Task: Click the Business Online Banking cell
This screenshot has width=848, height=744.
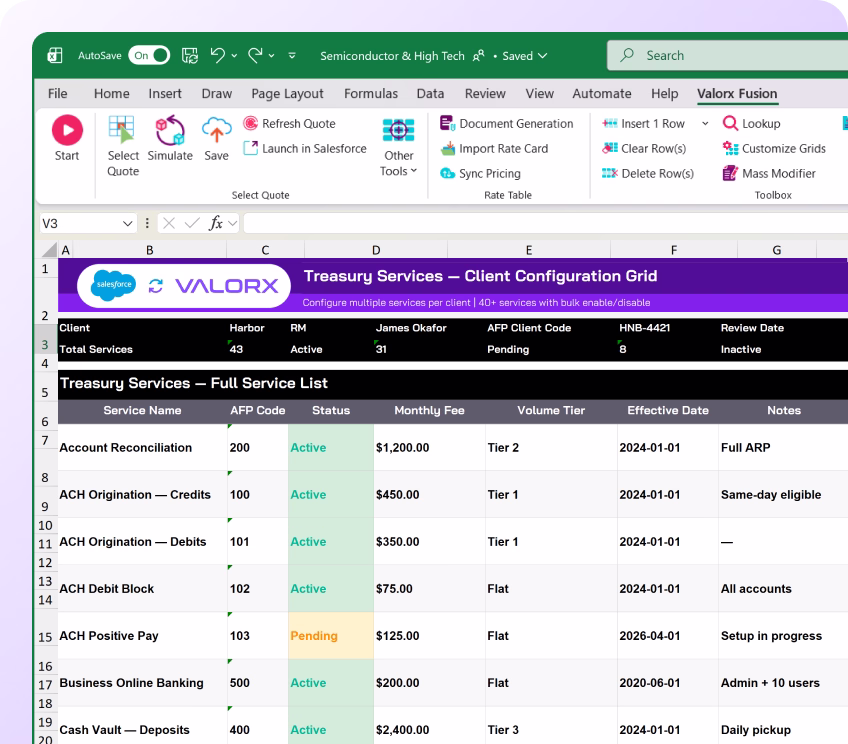Action: (x=143, y=682)
